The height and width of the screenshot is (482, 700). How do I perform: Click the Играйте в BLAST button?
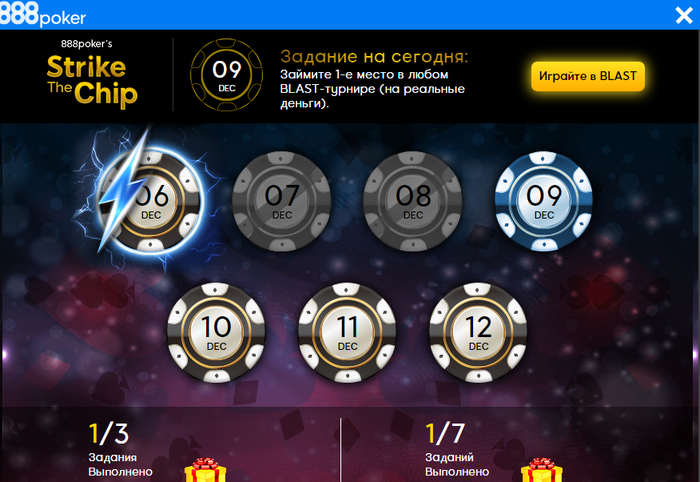point(588,76)
